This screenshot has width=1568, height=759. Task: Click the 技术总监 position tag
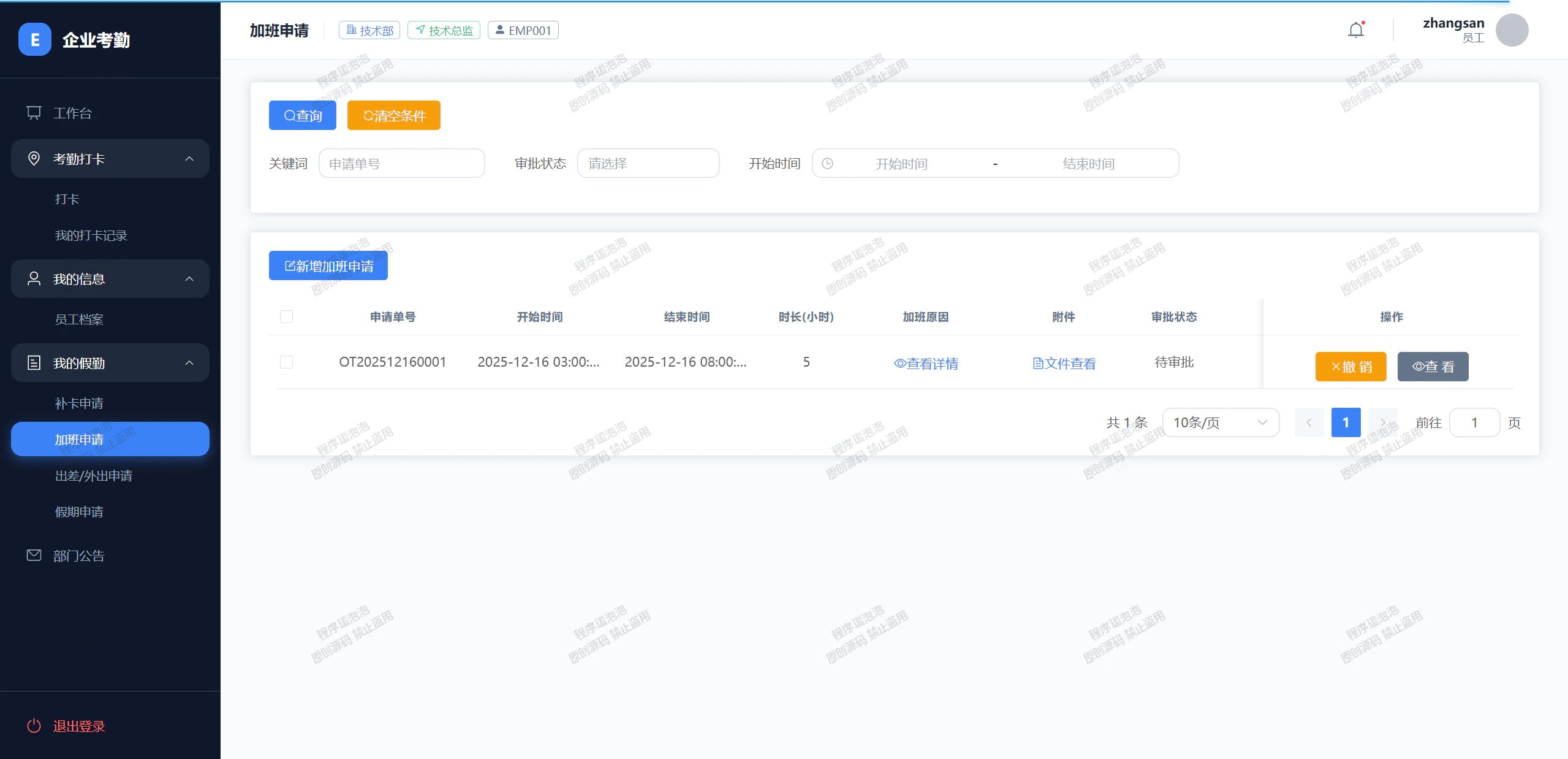[444, 30]
